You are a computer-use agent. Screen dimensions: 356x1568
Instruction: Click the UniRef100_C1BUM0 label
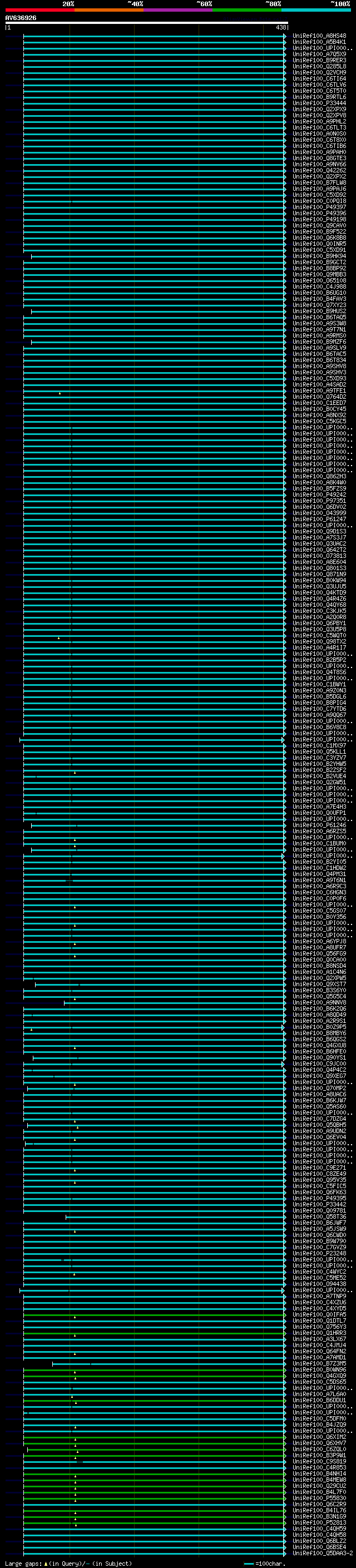pos(319,844)
